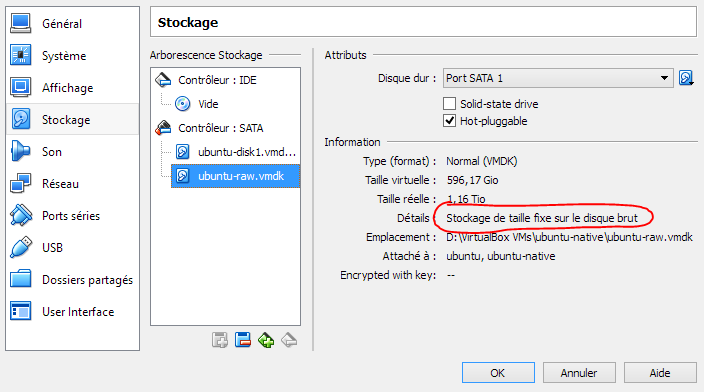Screen dimensions: 704x392
Task: Click the Taille réelle value 1,16 Tio
Action: [466, 199]
